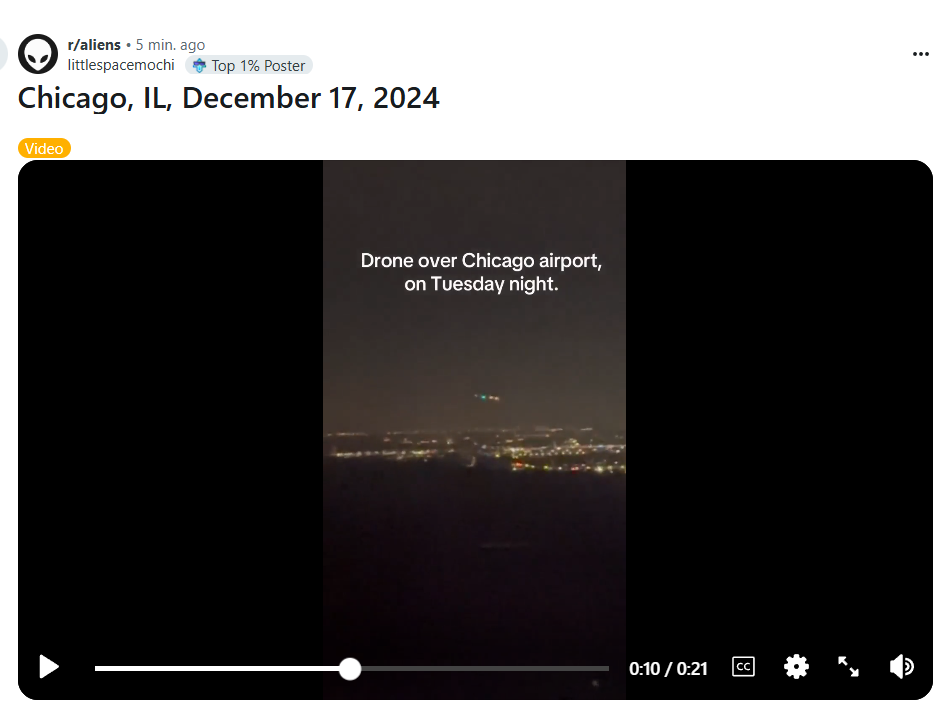
Task: Click the 0:10 / 0:21 time display
Action: (x=668, y=669)
